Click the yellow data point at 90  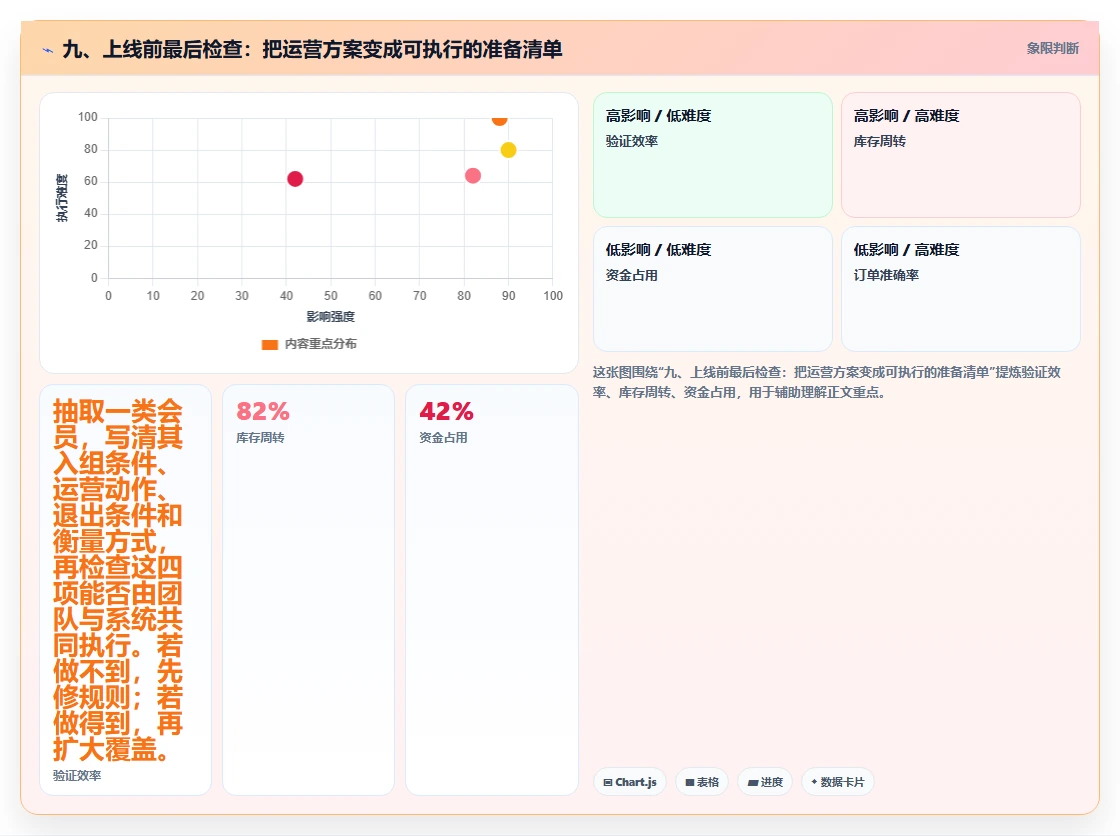(x=509, y=150)
